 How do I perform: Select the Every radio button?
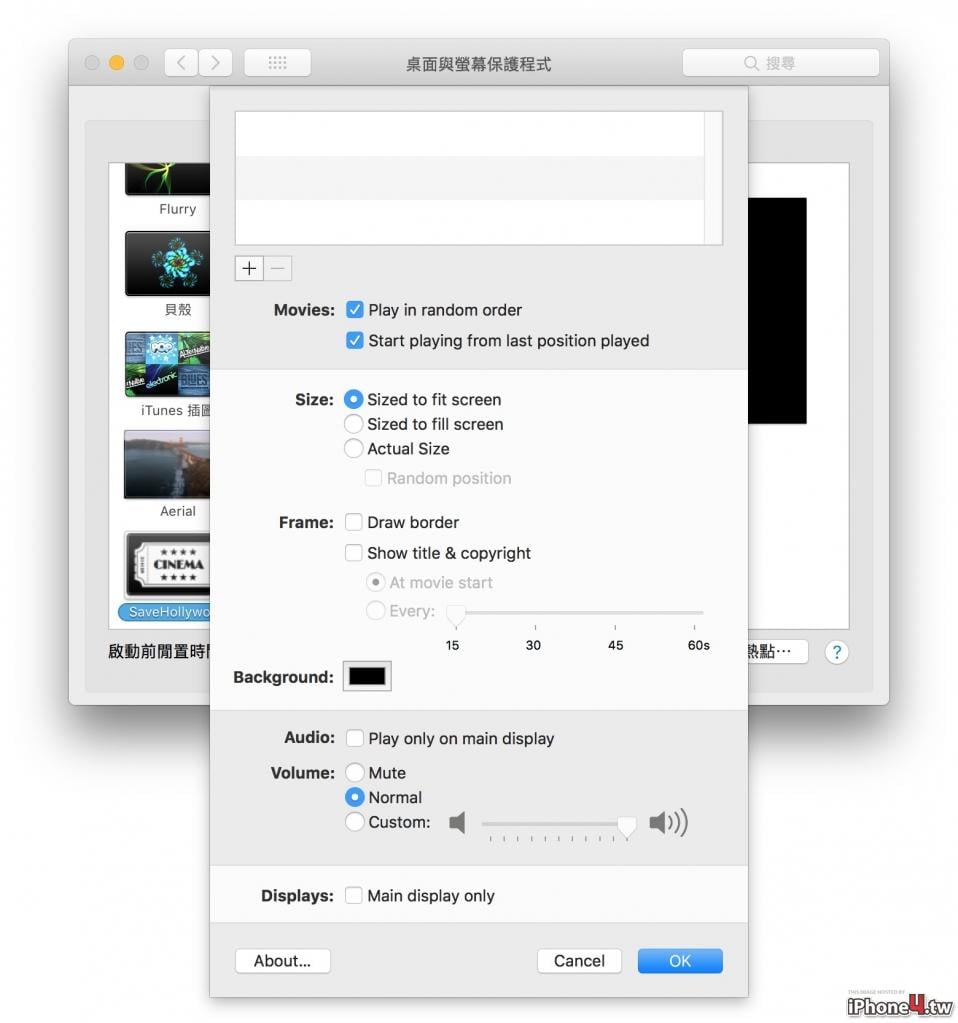point(375,610)
